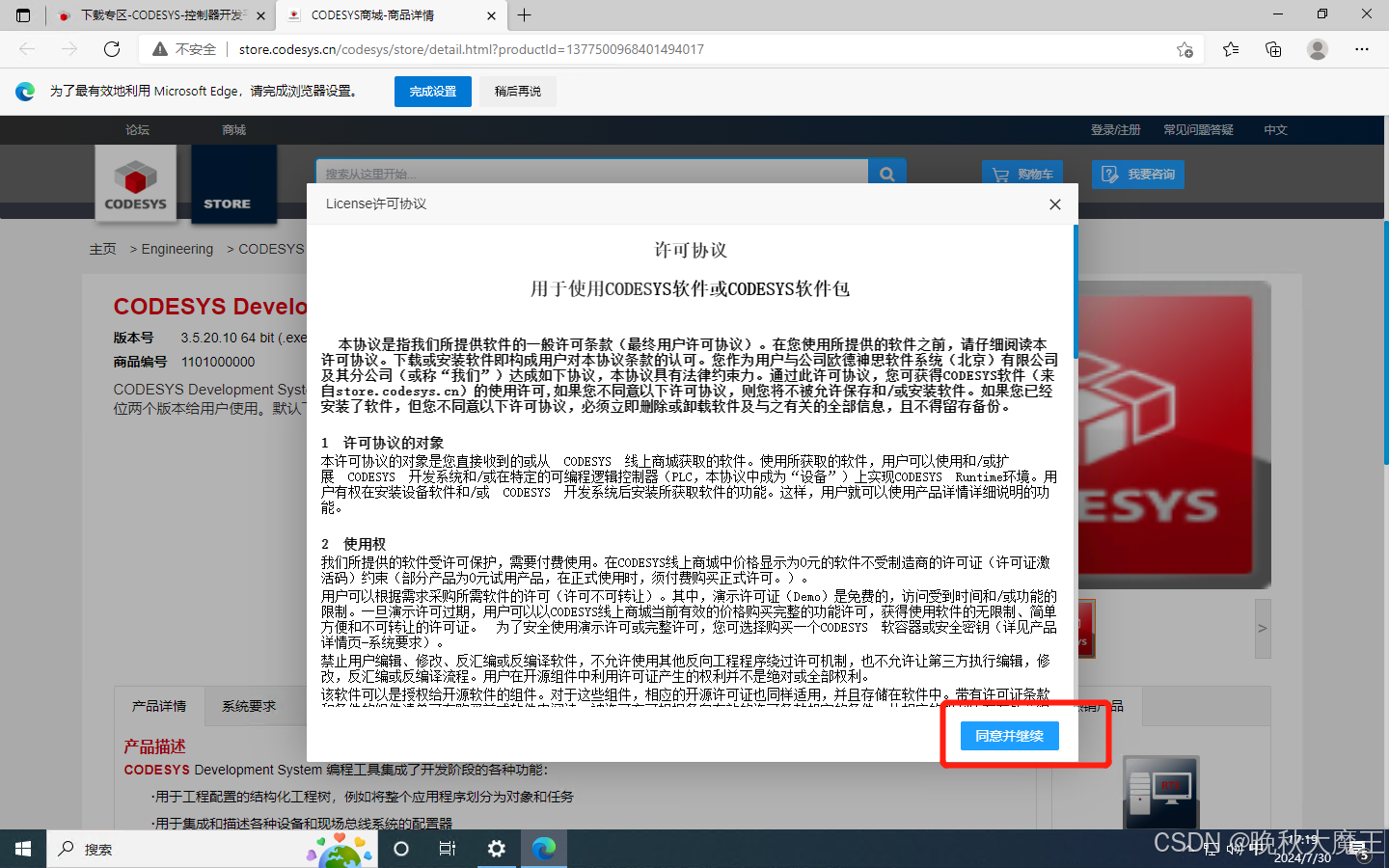Click the Edge logo in setup banner
This screenshot has height=868, width=1389.
coord(25,92)
